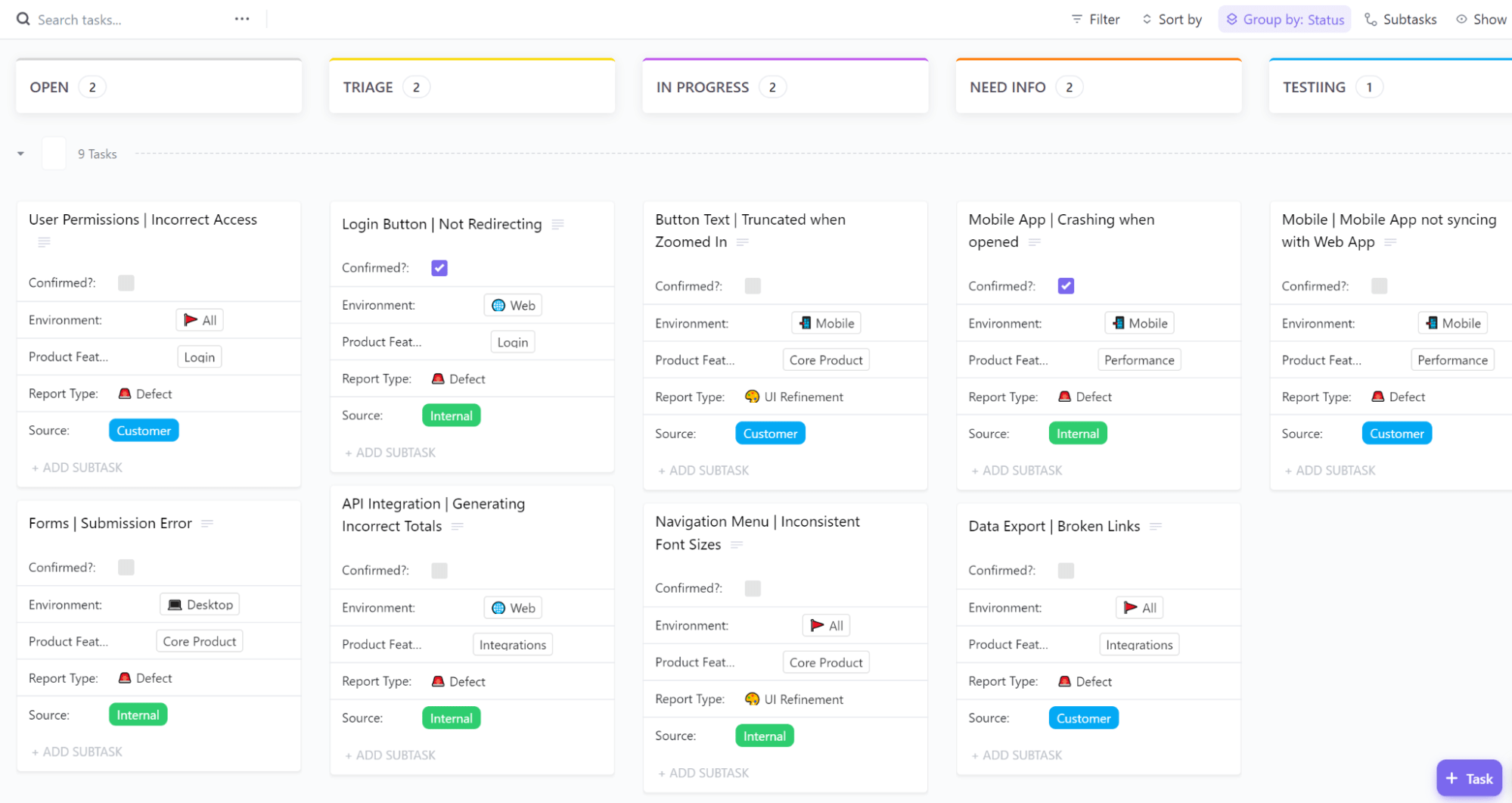Uncheck Confirmed on Mobile App Crashing task
Viewport: 1512px width, 803px height.
point(1066,286)
